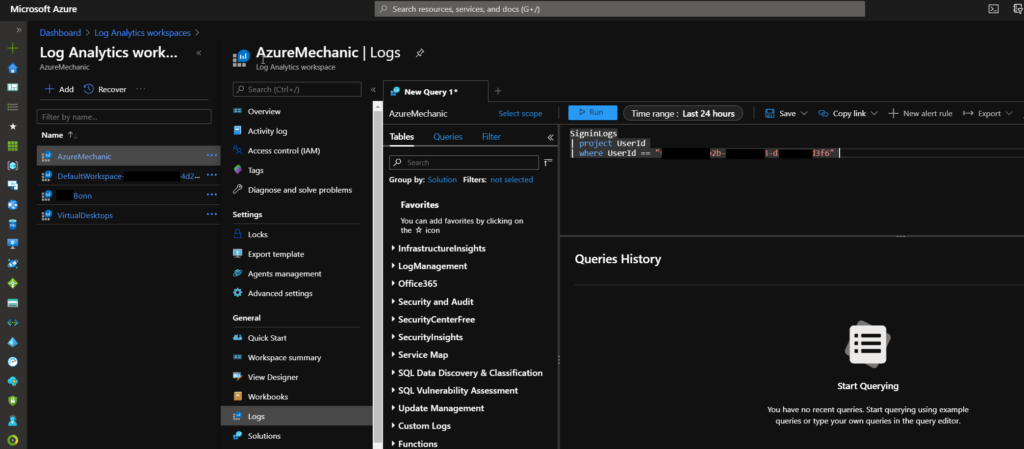Click Dashboard breadcrumb link
The image size is (1024, 449).
[x=60, y=32]
